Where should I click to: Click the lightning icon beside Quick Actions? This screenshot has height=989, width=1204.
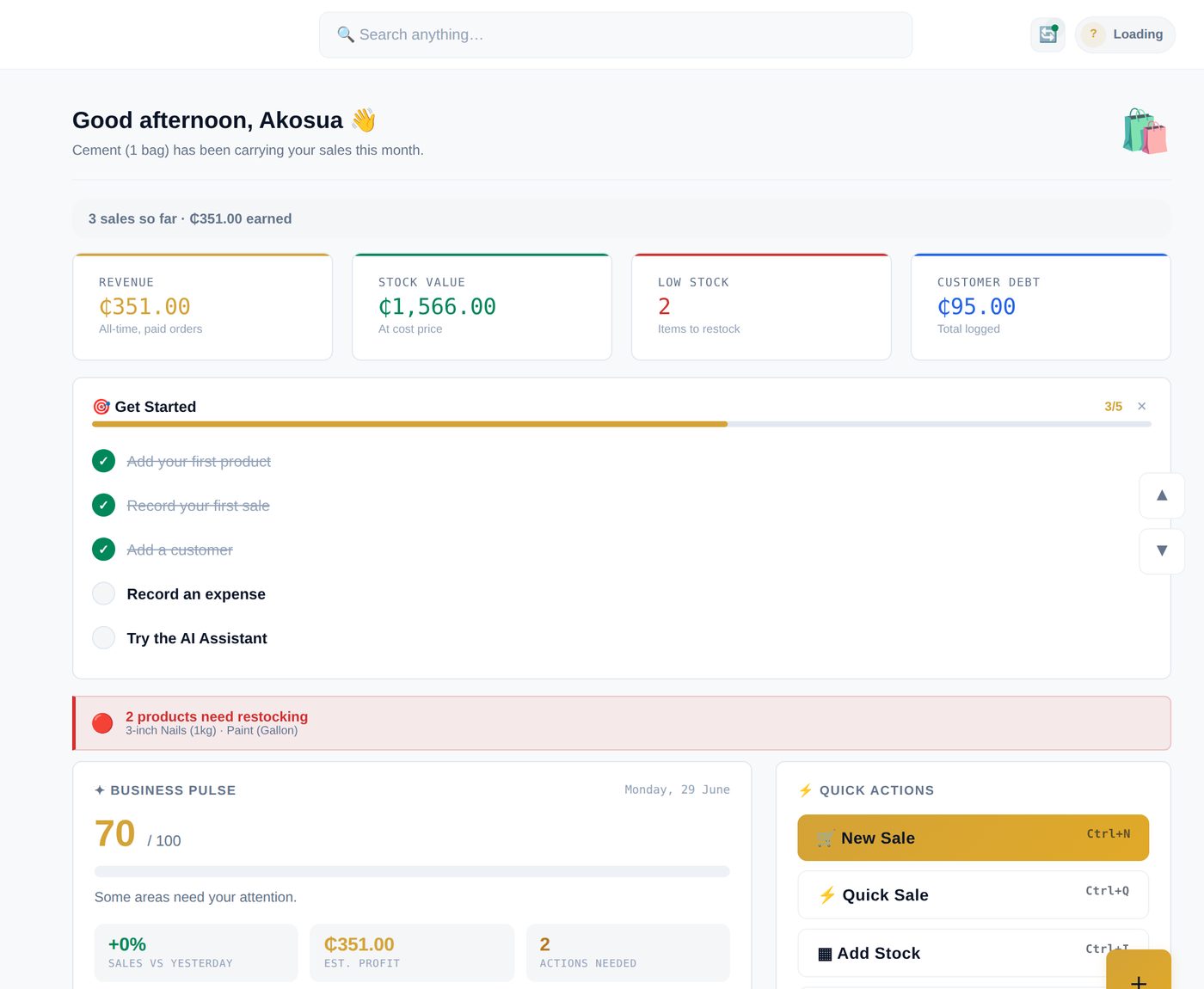coord(806,790)
